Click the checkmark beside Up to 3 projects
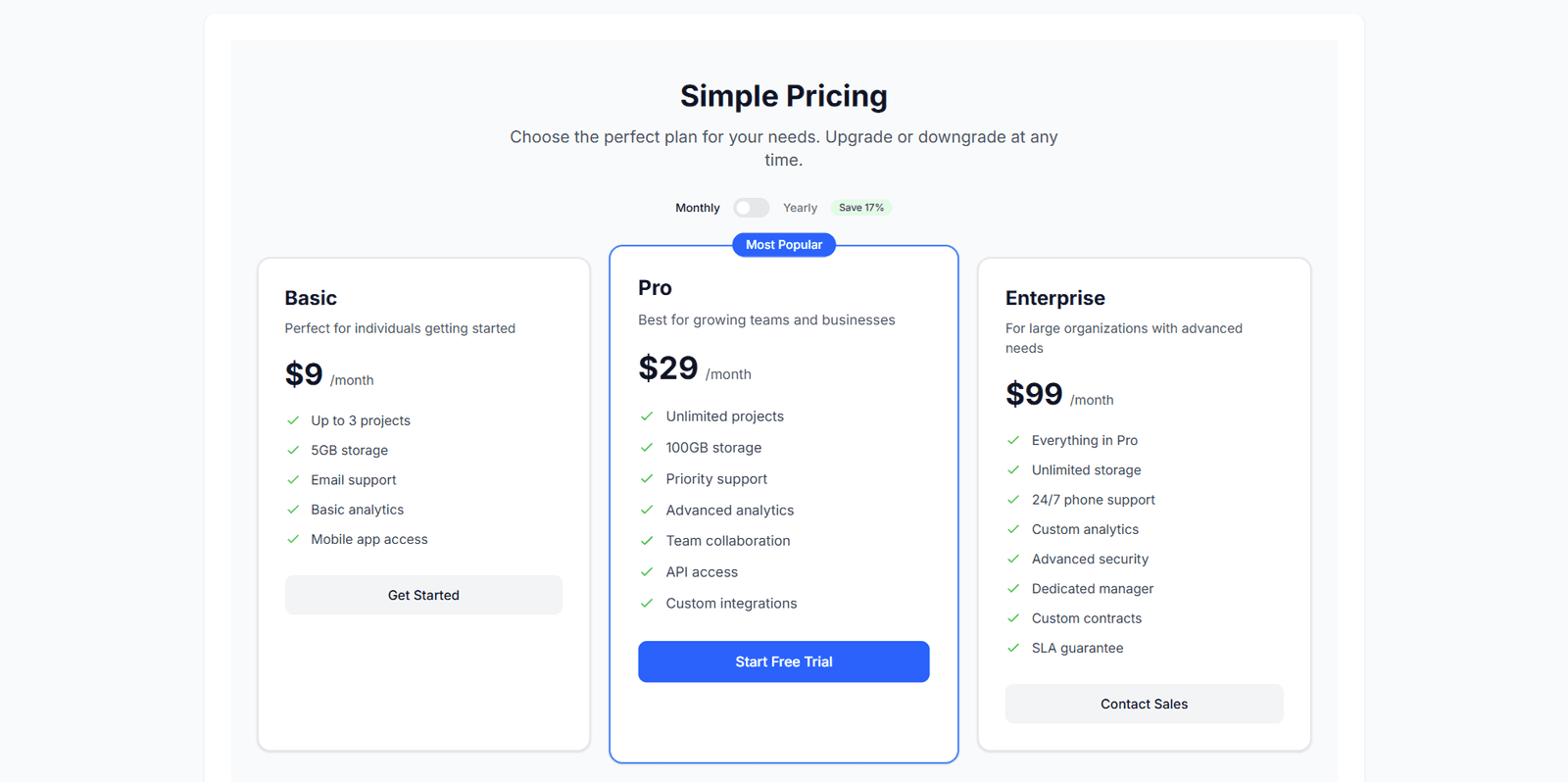 [x=293, y=419]
